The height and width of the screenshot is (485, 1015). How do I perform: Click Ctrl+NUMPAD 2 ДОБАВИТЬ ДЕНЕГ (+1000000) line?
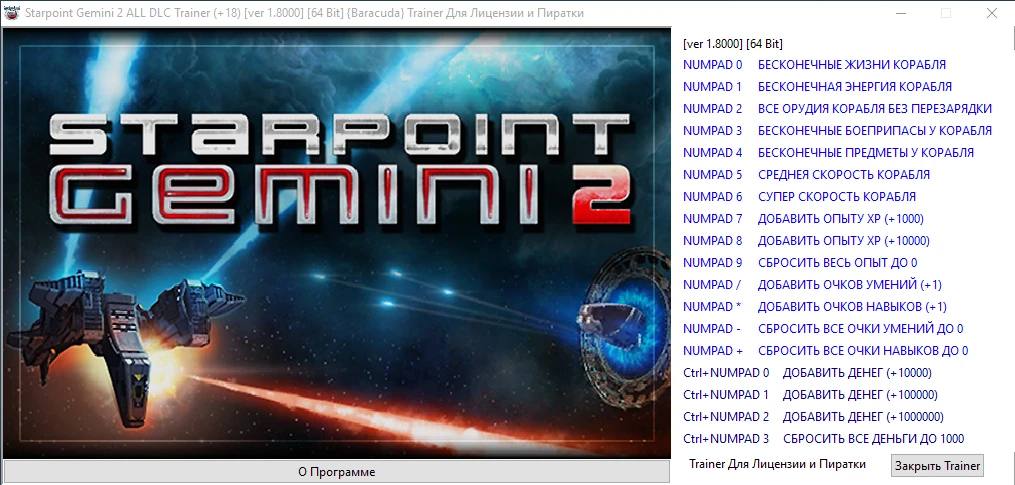pyautogui.click(x=813, y=417)
